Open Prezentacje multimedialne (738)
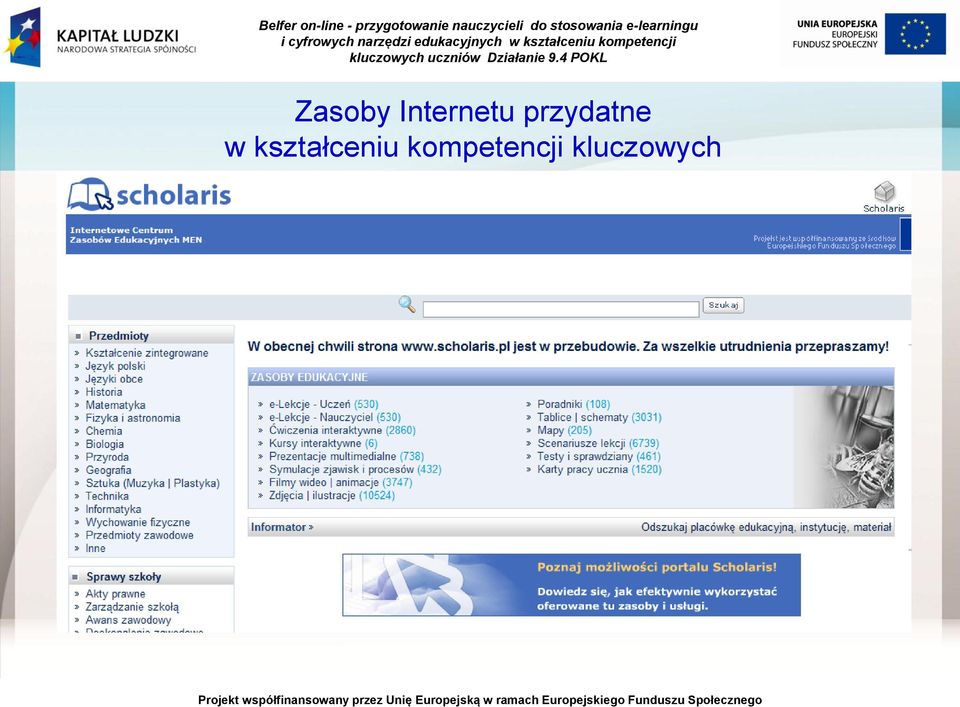960x707 pixels. (x=347, y=456)
